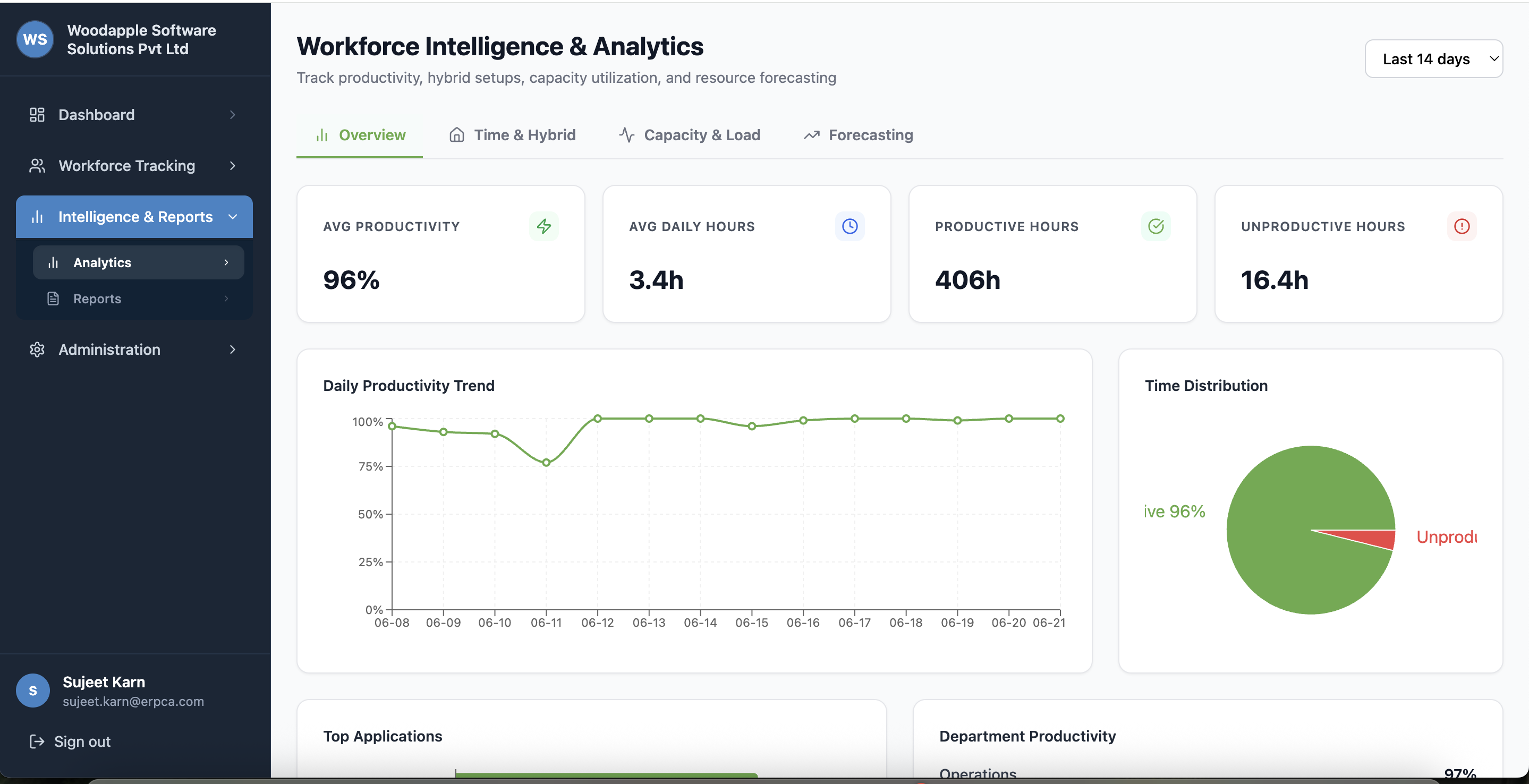Click the green 96% pie label

click(1175, 512)
